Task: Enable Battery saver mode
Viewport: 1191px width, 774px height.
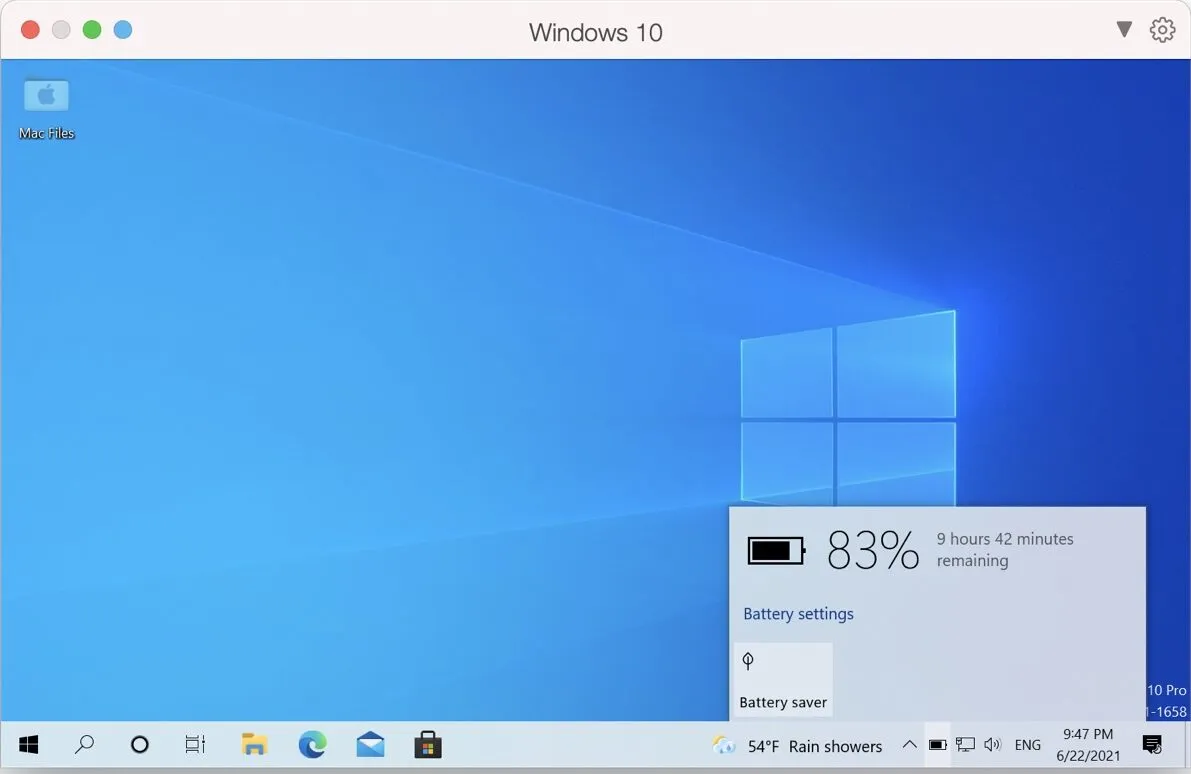Action: (x=783, y=679)
